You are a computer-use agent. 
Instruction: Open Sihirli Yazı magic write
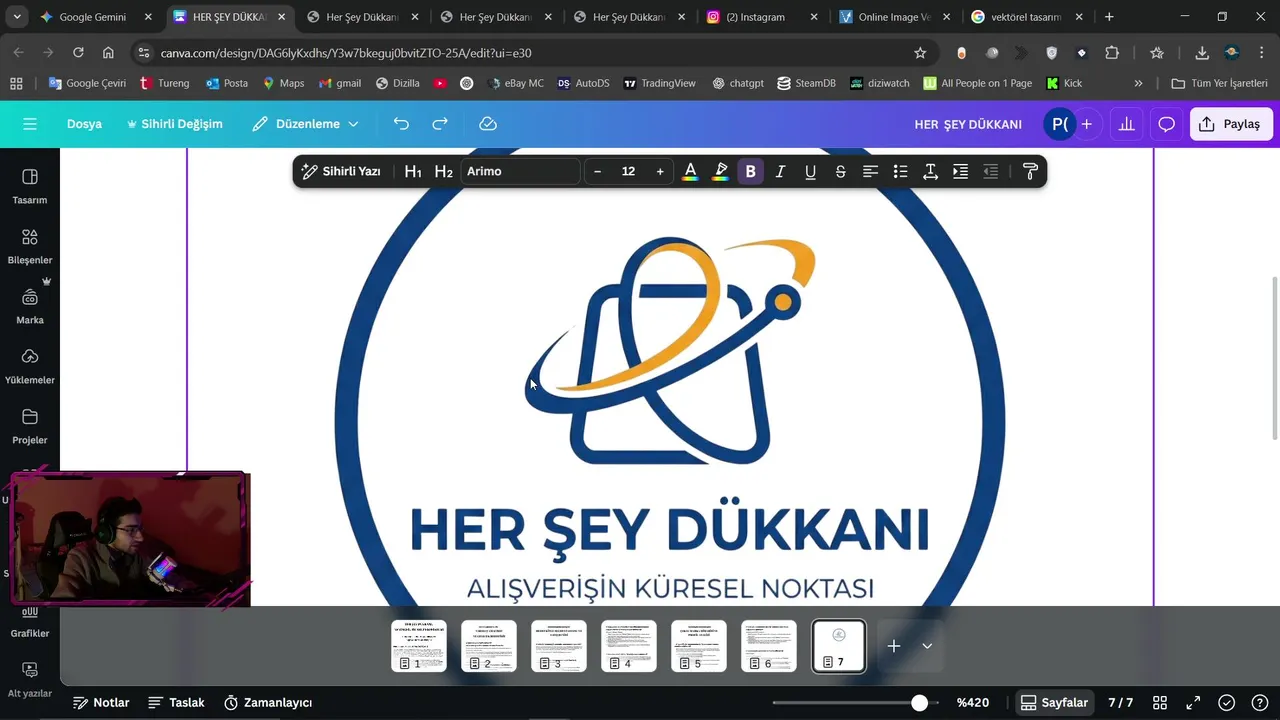341,171
